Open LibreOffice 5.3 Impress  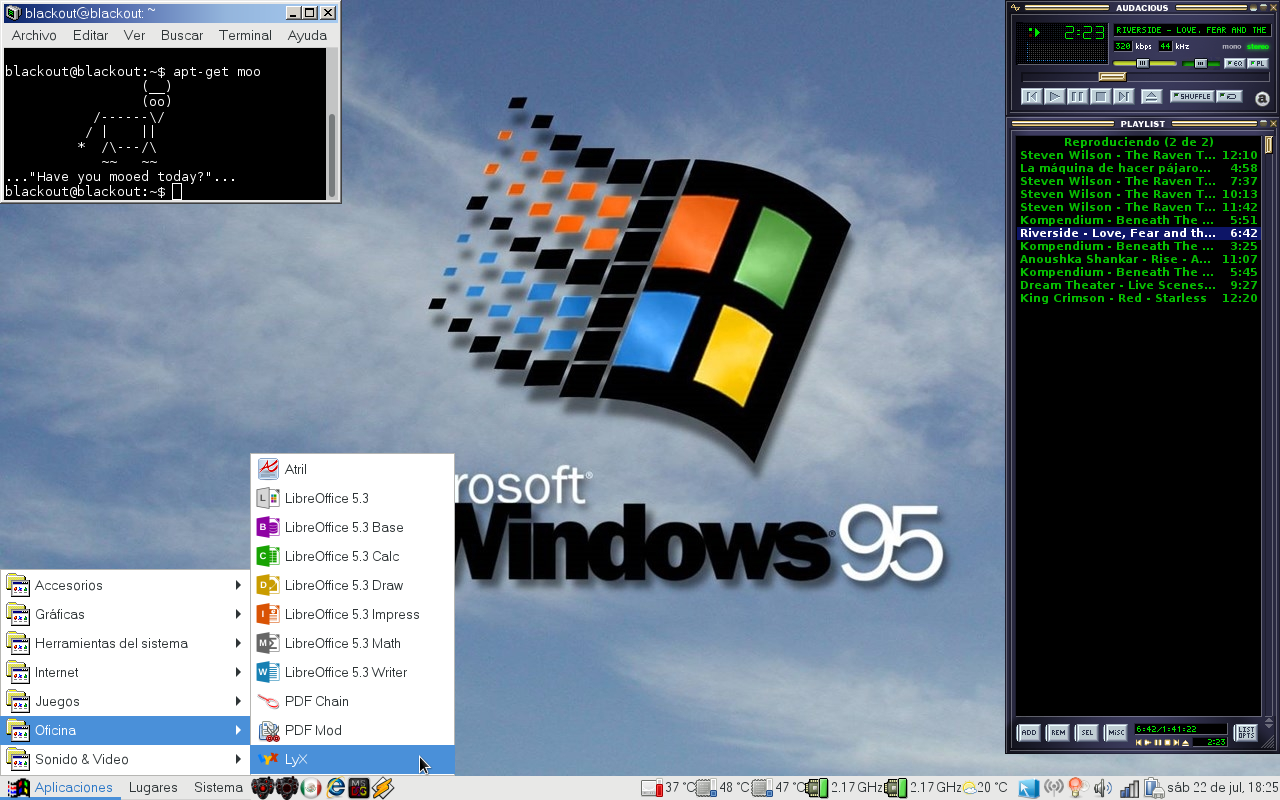pyautogui.click(x=352, y=614)
